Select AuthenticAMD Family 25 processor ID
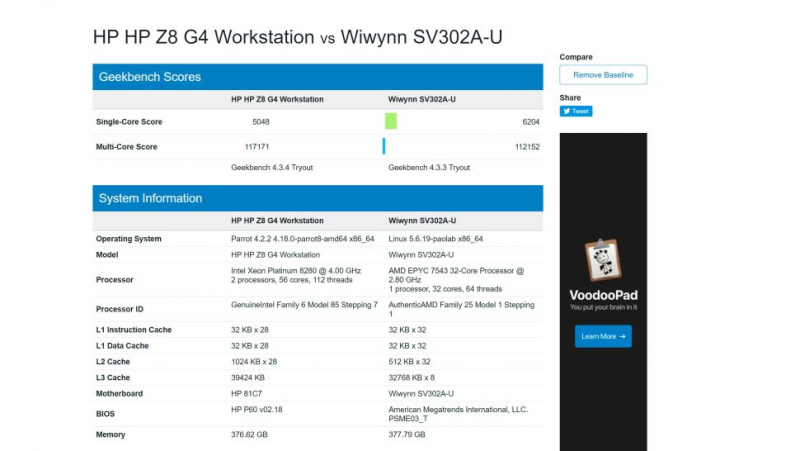The height and width of the screenshot is (451, 800). (461, 309)
